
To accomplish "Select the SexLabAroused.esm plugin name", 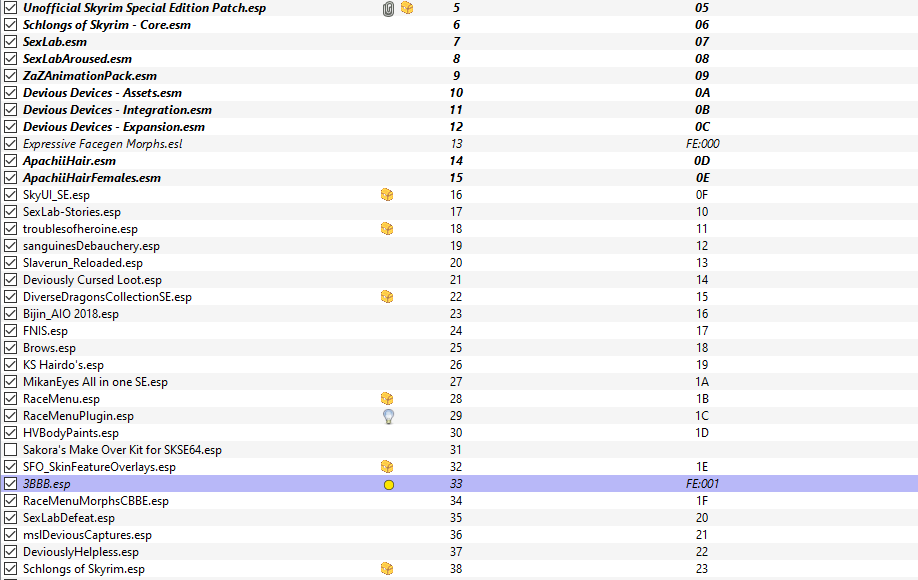I will (x=77, y=59).
